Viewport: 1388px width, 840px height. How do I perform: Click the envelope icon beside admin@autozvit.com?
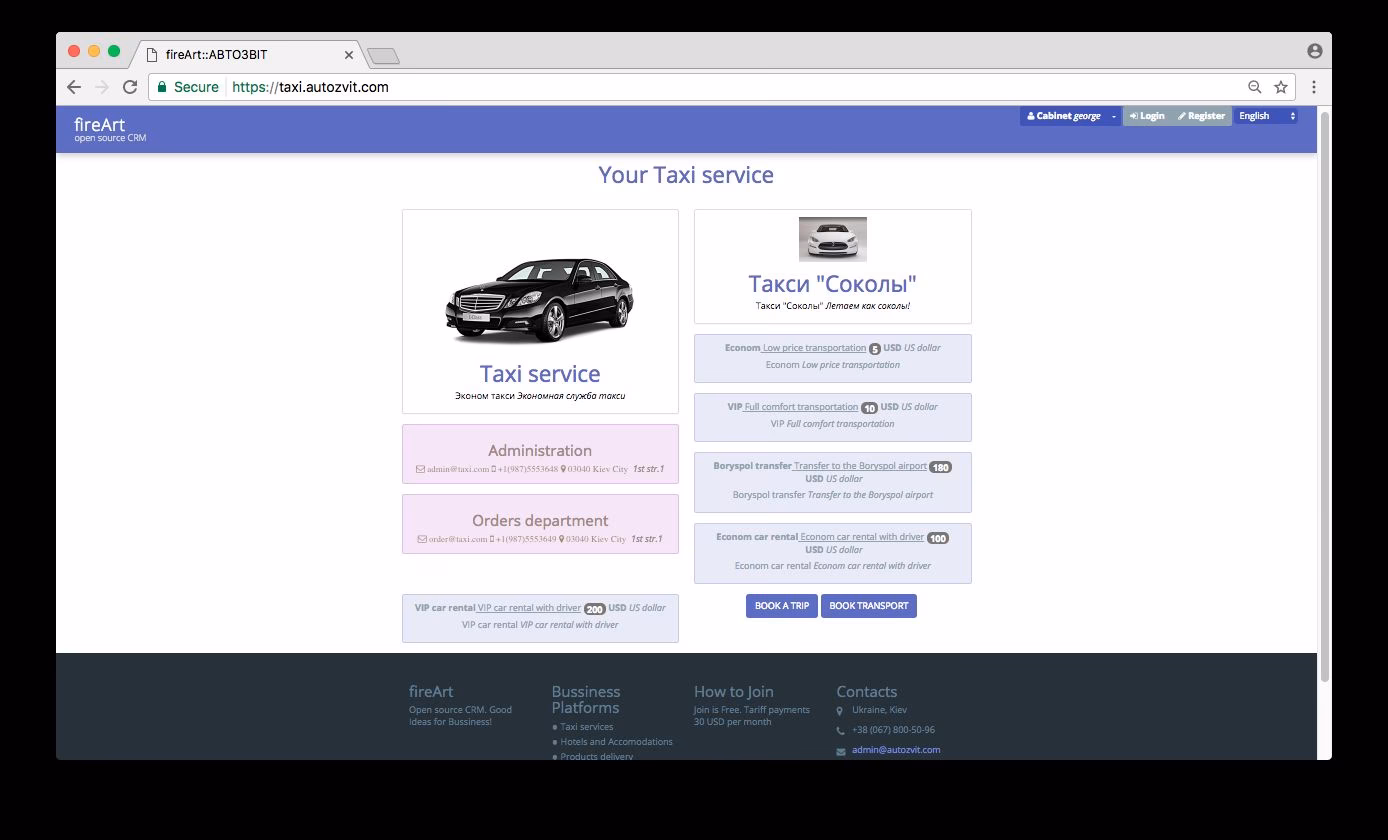(x=840, y=751)
